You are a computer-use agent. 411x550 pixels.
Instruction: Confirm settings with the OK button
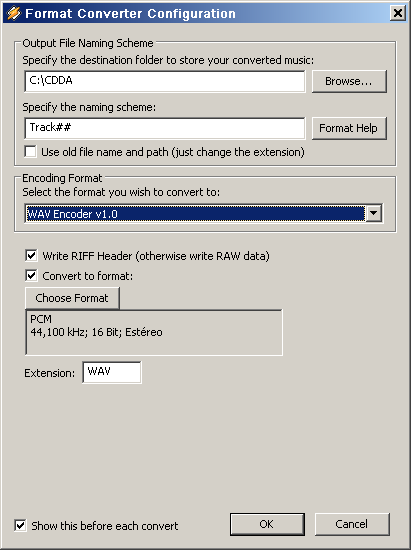pyautogui.click(x=267, y=524)
